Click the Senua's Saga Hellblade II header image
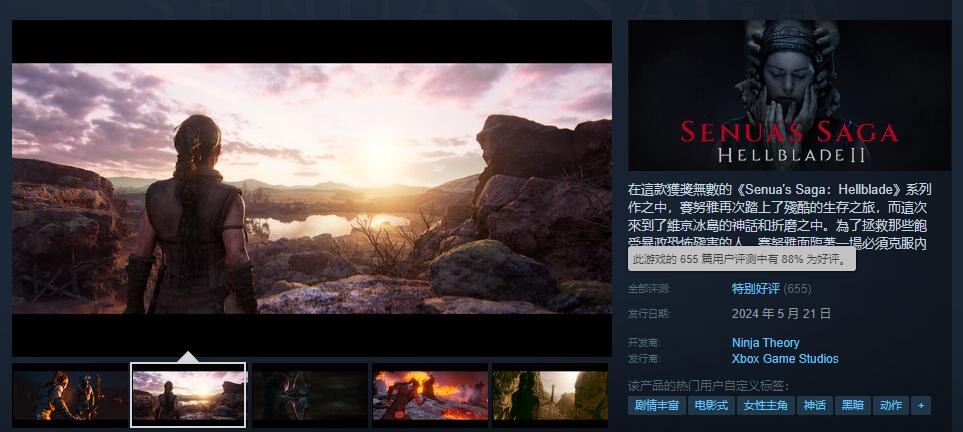963x432 pixels. pos(789,95)
